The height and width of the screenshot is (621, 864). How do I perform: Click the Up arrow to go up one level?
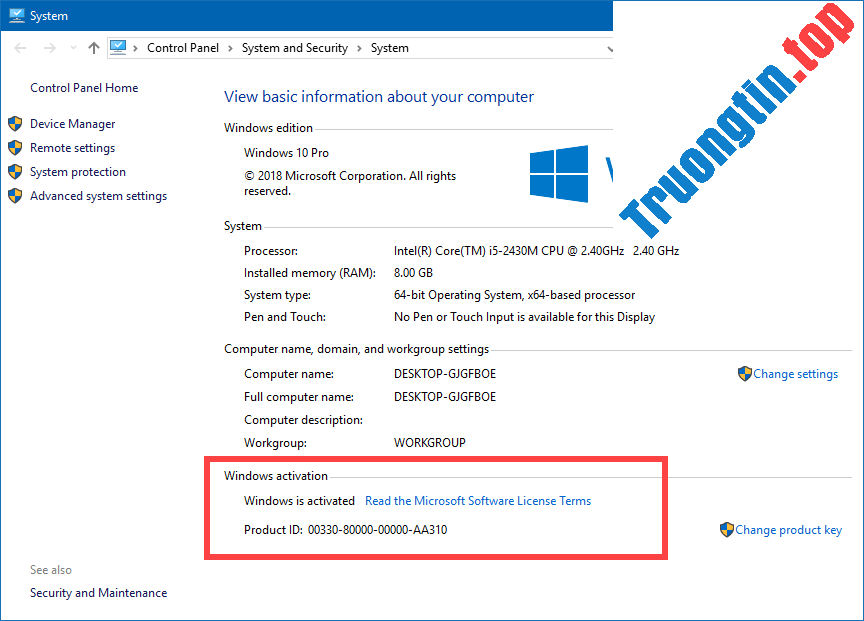(x=93, y=47)
